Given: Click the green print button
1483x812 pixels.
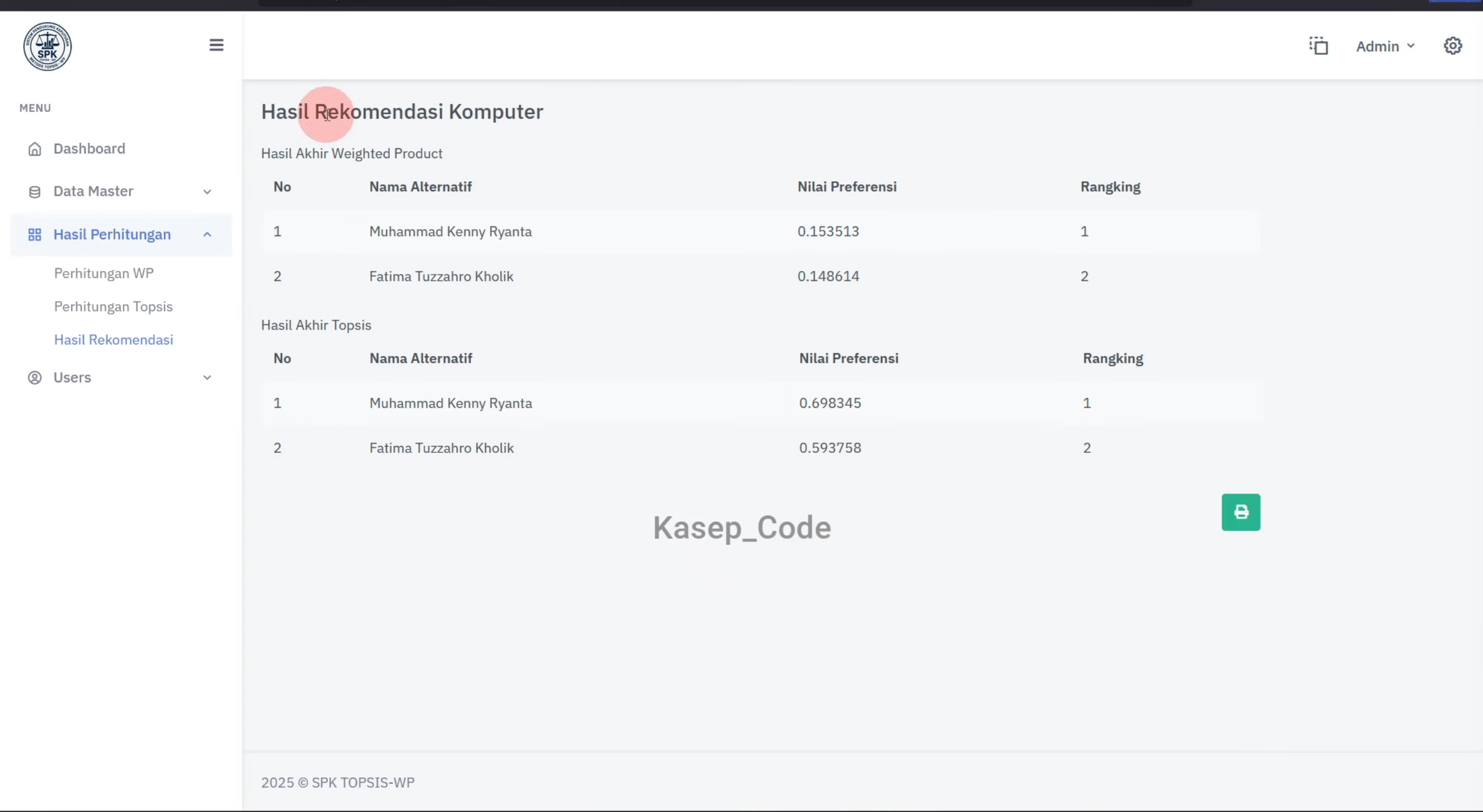Looking at the screenshot, I should coord(1241,512).
